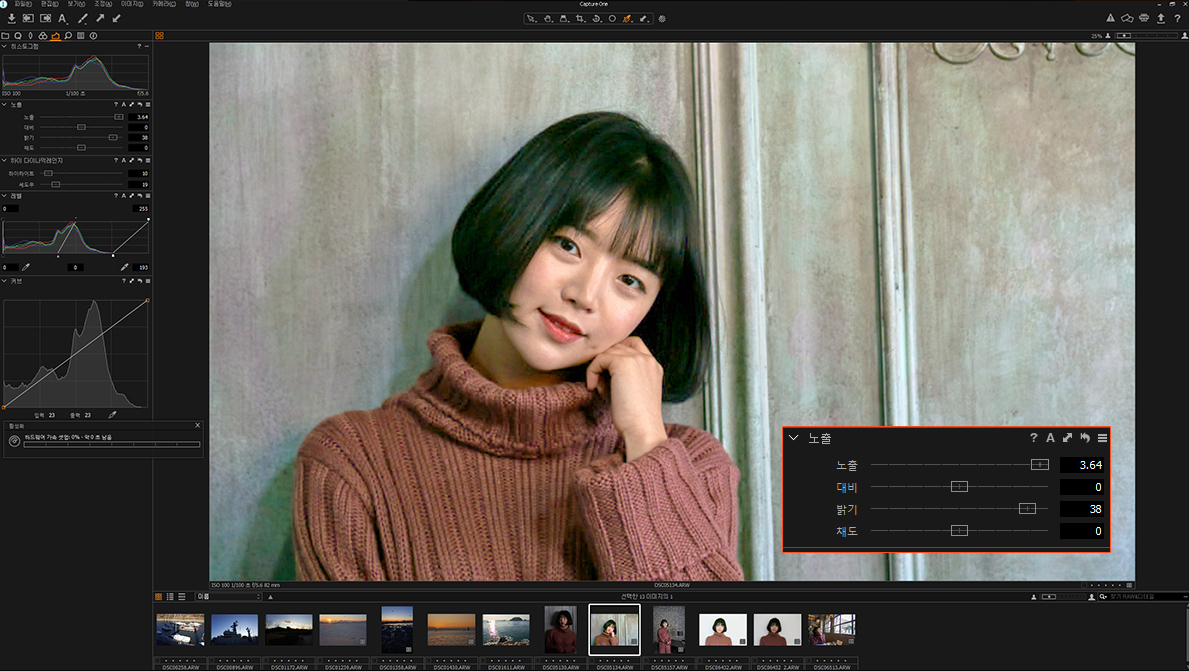The image size is (1189, 671).
Task: Close the activity progress panel
Action: coord(197,425)
